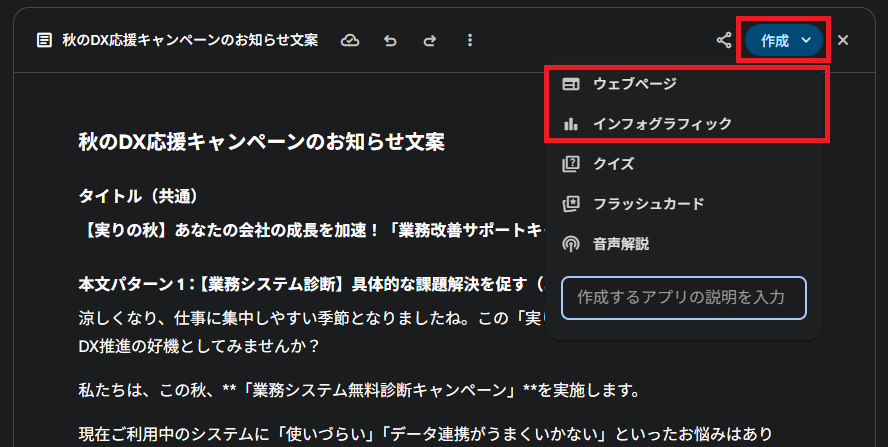The image size is (888, 447).
Task: Redo the last undone edit
Action: (430, 41)
